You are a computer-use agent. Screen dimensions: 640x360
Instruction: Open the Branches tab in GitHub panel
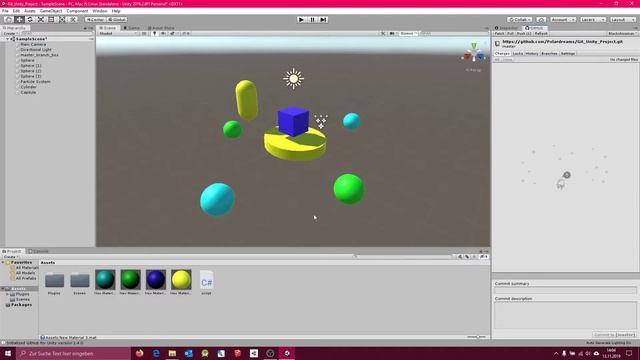click(549, 53)
